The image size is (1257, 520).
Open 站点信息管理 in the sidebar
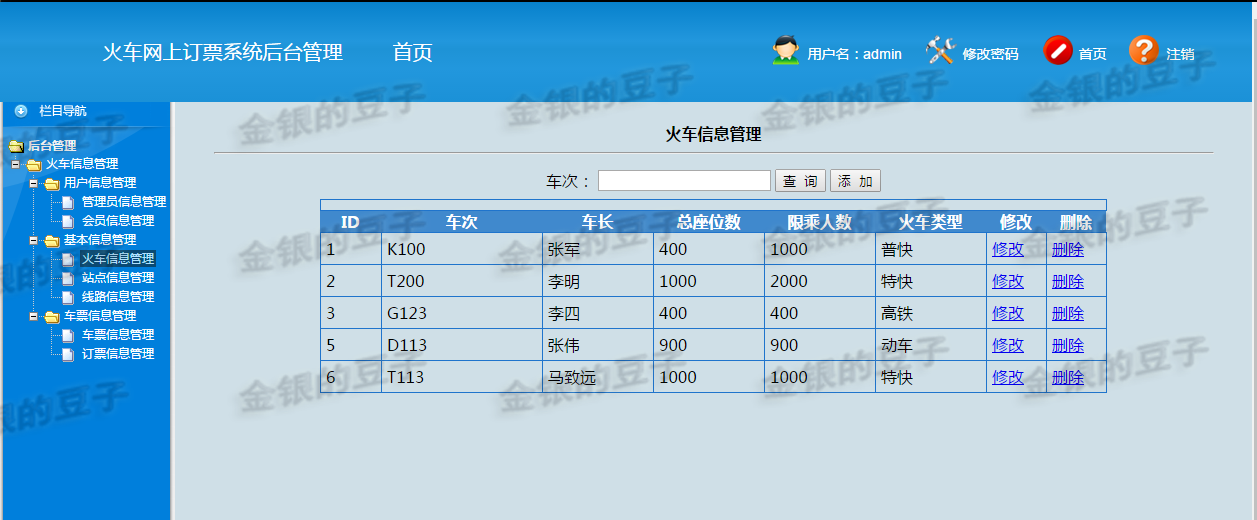point(118,278)
